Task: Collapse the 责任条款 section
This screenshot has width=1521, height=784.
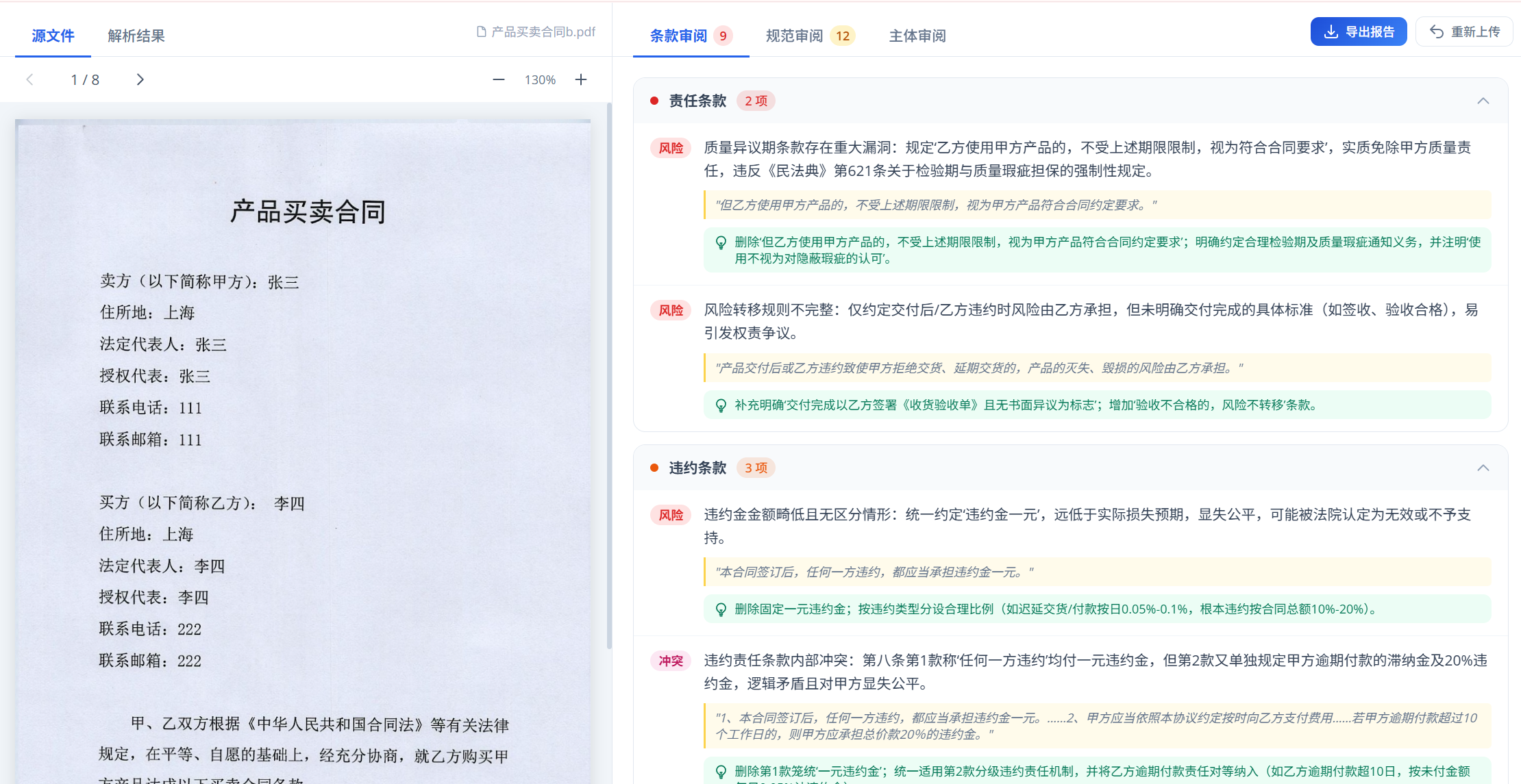Action: pos(1483,101)
